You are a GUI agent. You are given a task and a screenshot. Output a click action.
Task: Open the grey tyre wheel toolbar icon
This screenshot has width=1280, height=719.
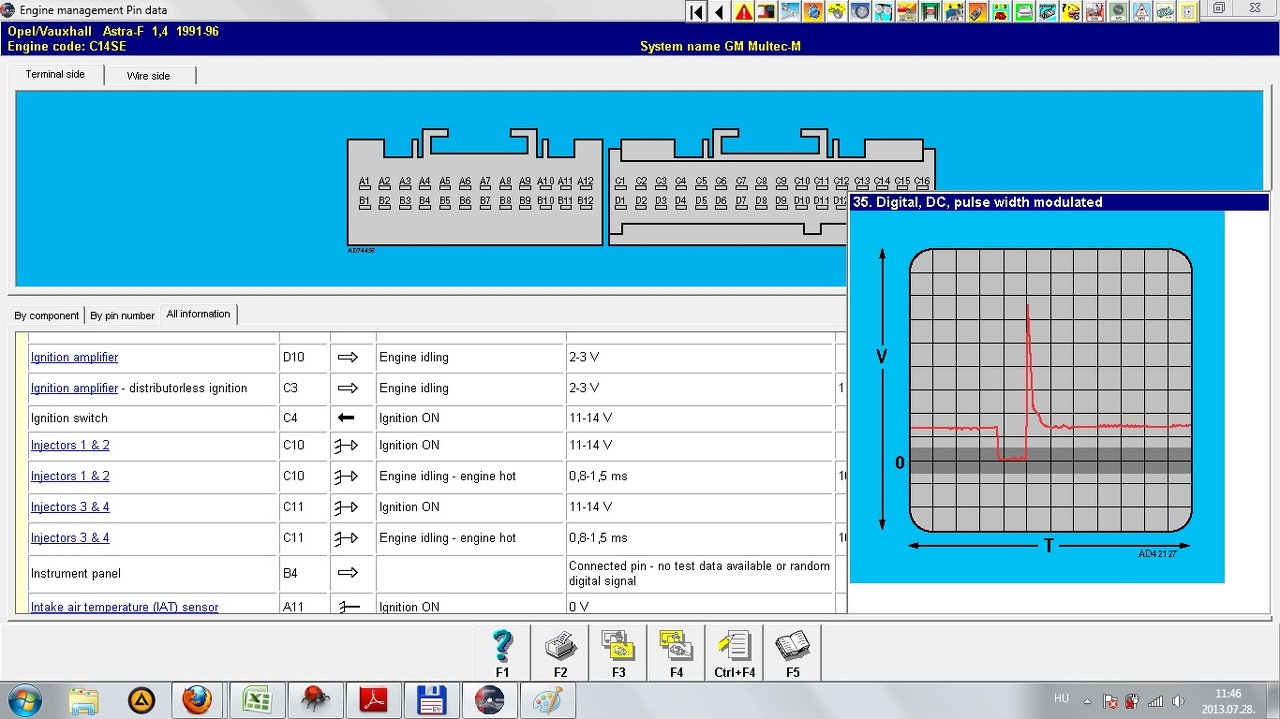coord(860,12)
